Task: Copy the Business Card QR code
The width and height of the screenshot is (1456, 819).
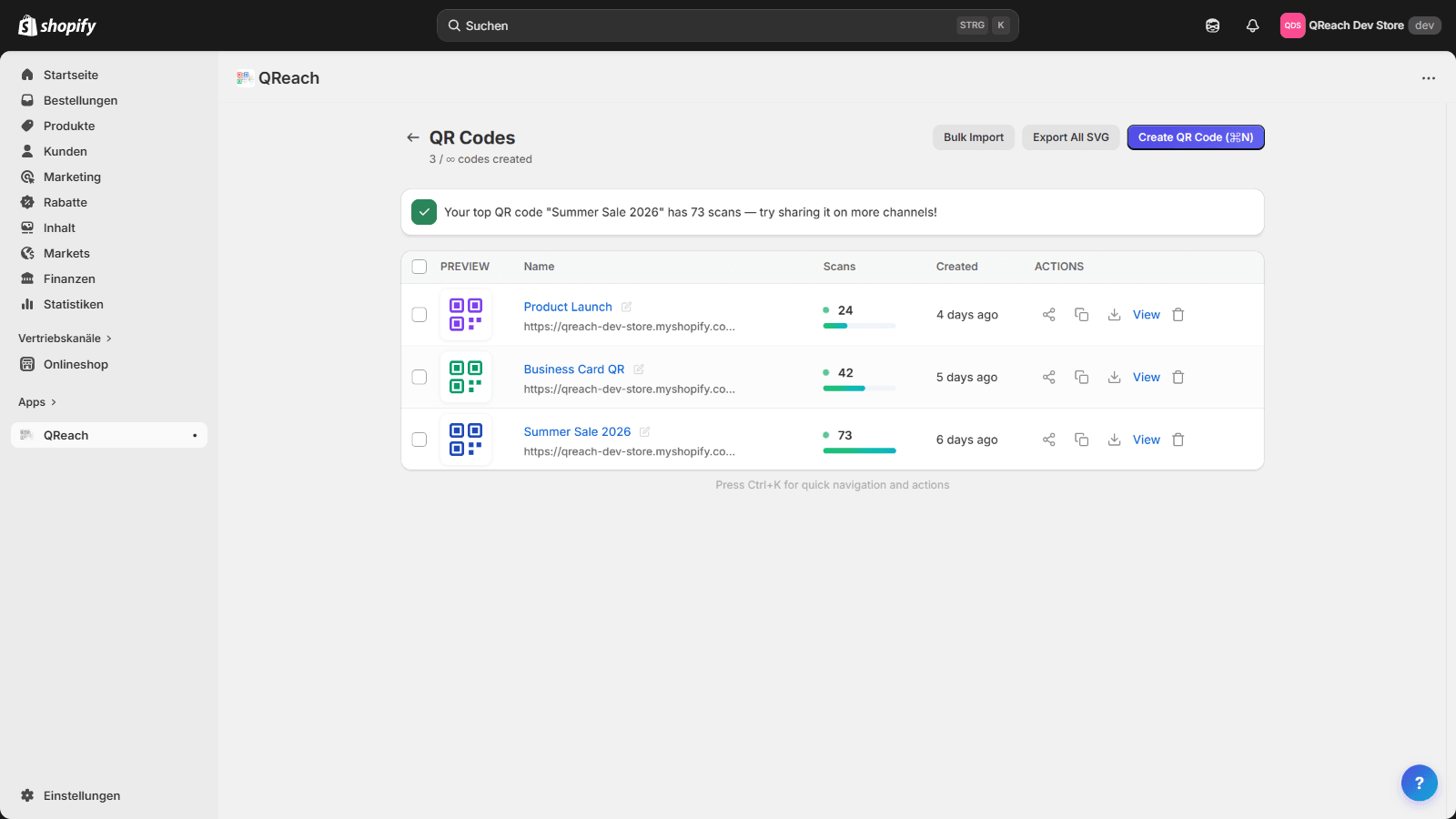Action: coord(1081,377)
